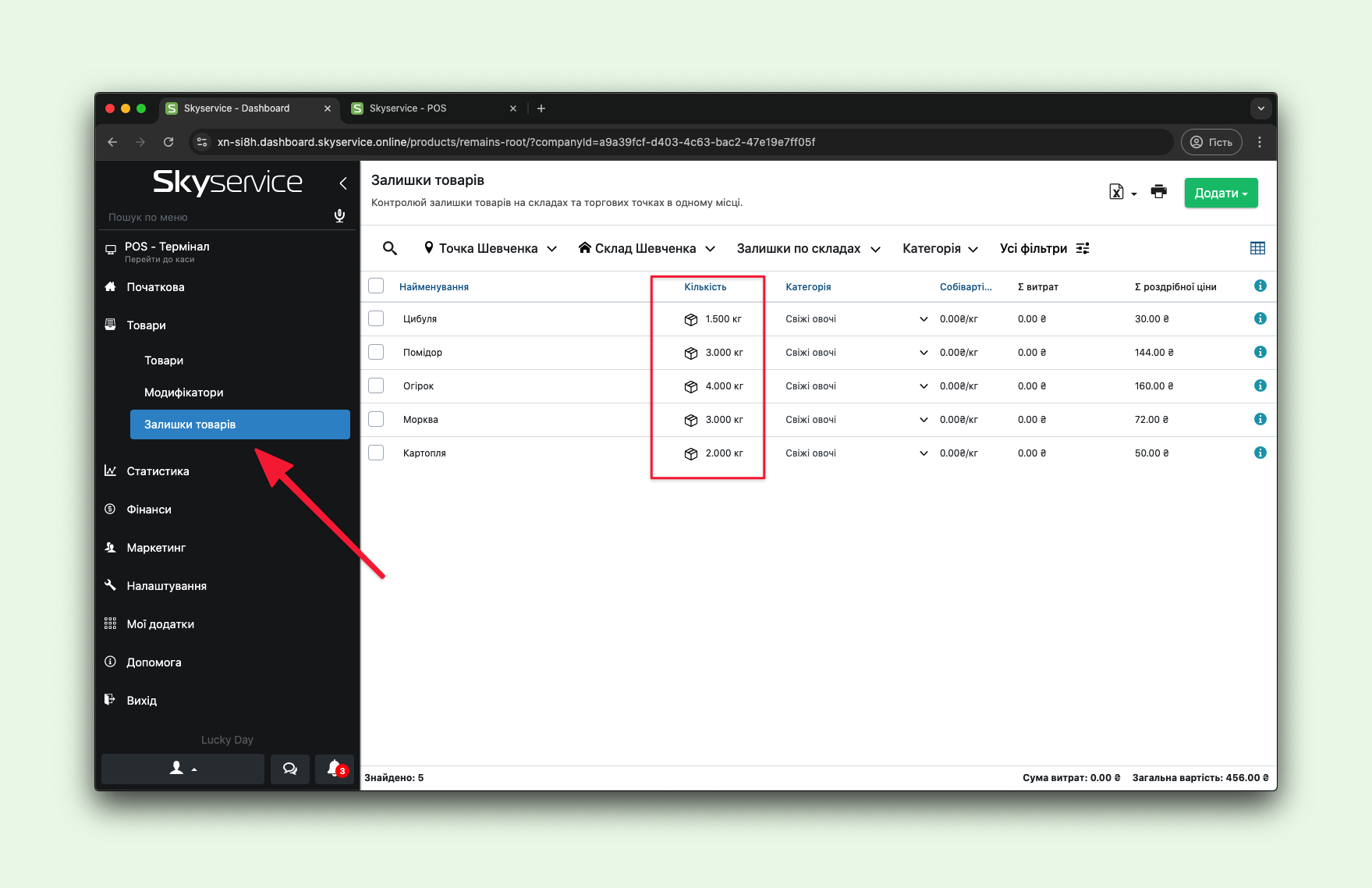
Task: Expand category dropdown in Морква row
Action: pyautogui.click(x=924, y=420)
